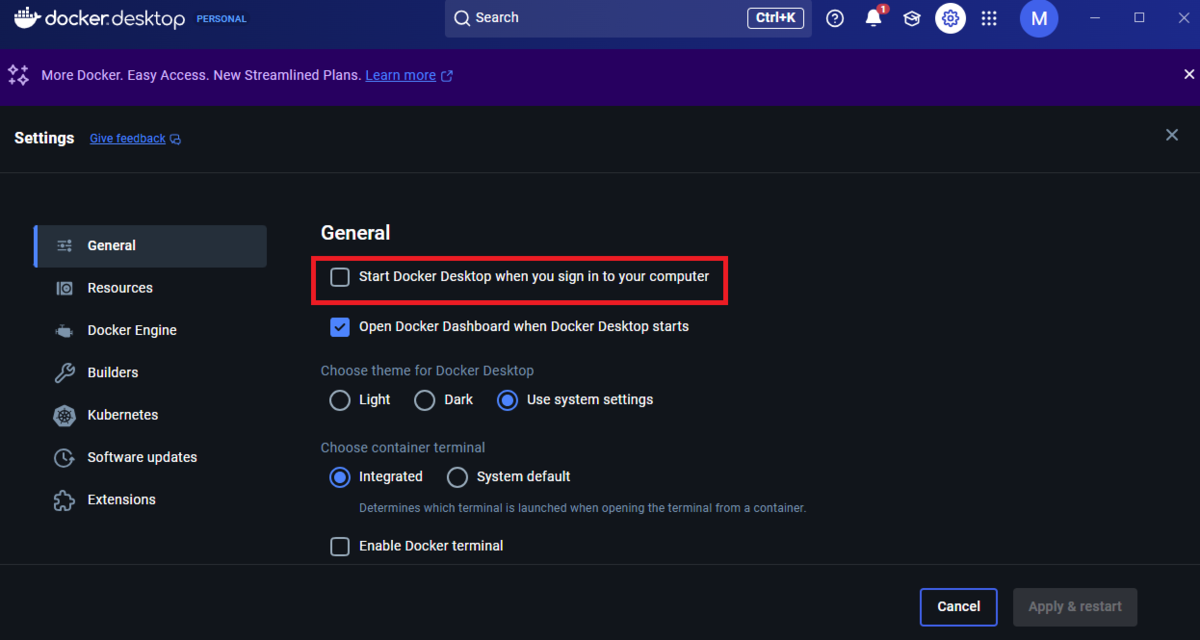Image resolution: width=1200 pixels, height=640 pixels.
Task: Focus the Search input field
Action: (628, 18)
